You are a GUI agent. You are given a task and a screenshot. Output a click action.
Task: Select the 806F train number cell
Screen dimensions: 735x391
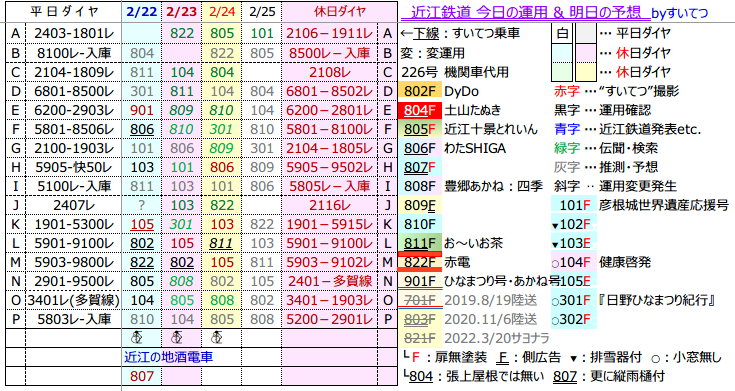click(x=420, y=148)
